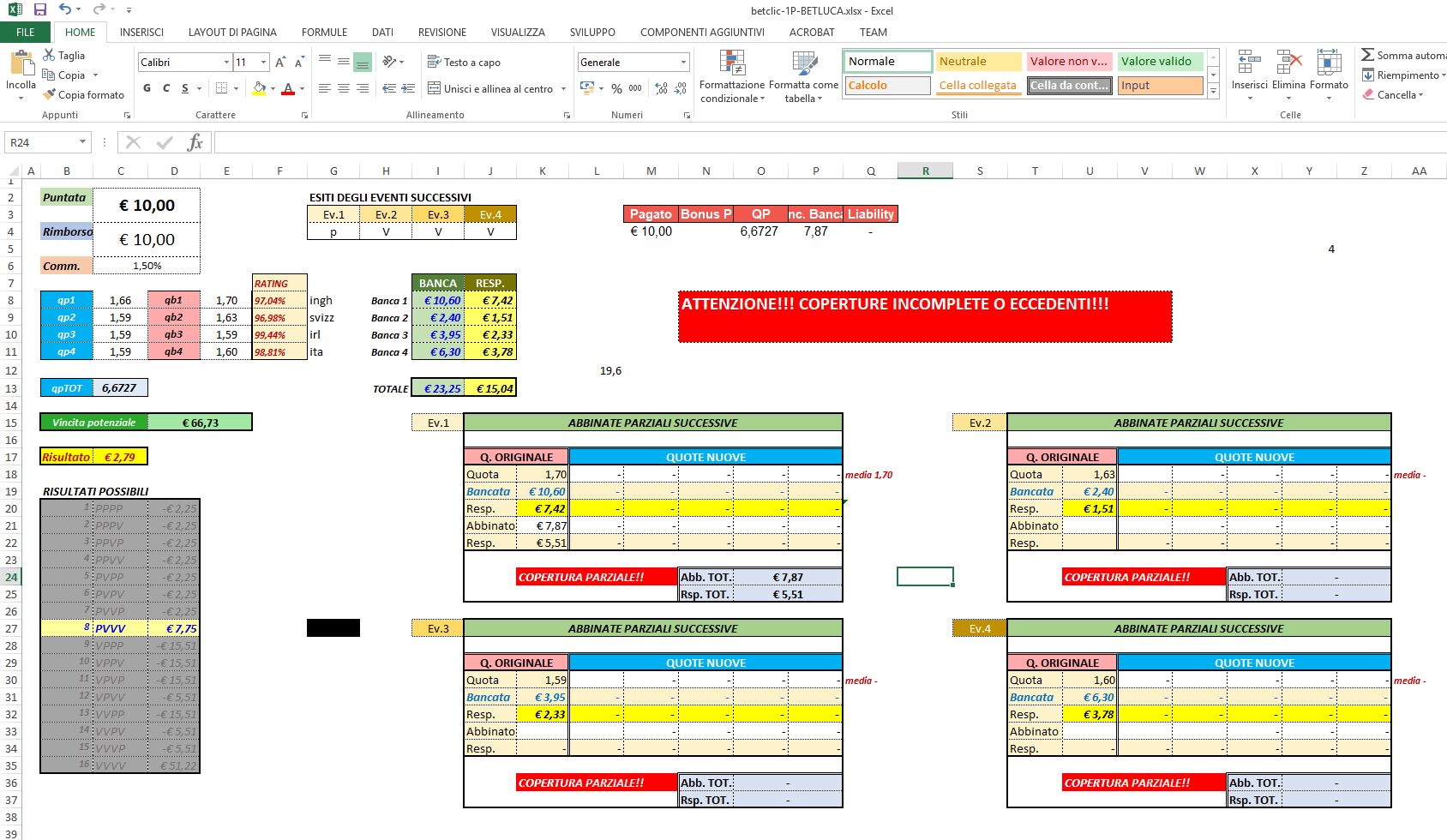1447x840 pixels.
Task: Click Unisci e allinea al centro
Action: (490, 88)
